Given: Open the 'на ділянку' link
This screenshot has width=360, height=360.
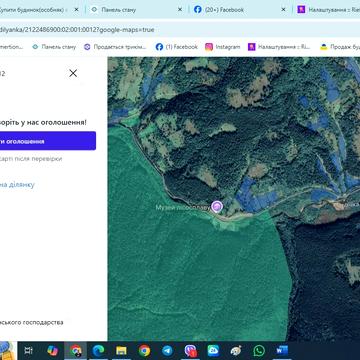Looking at the screenshot, I should (17, 185).
